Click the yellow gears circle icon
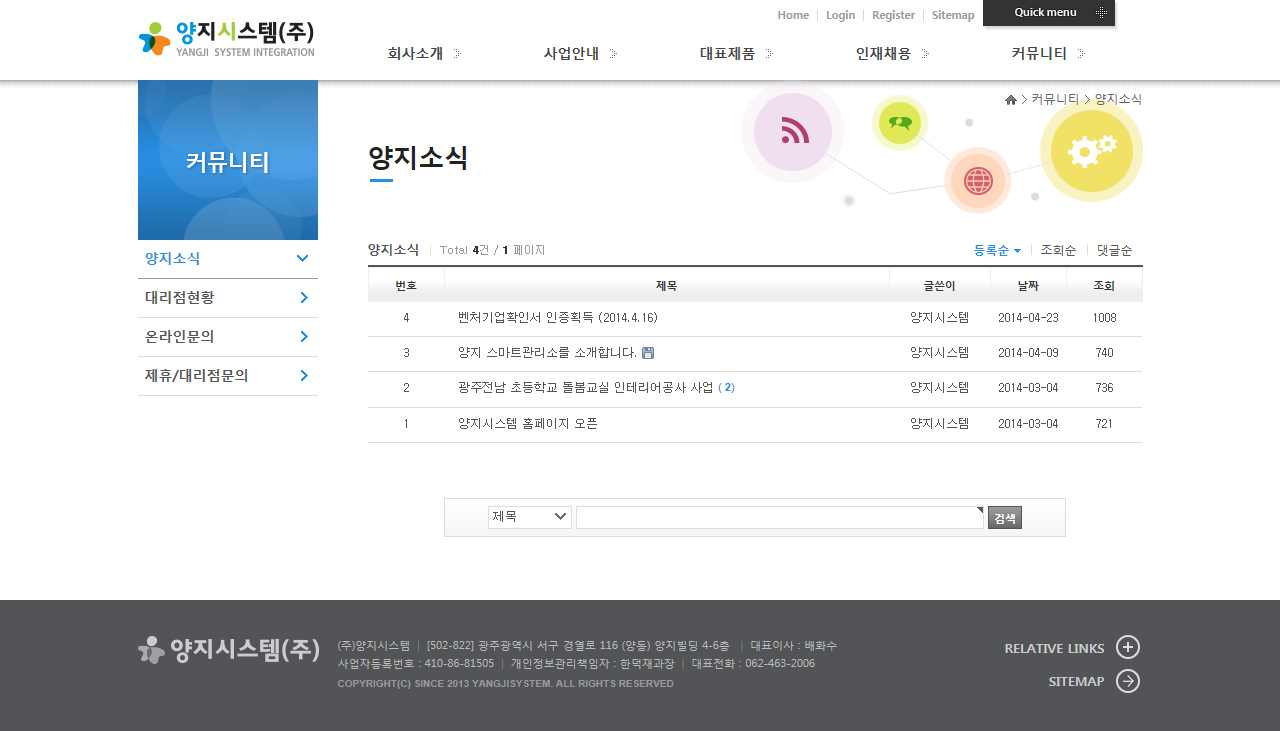Screen dimensions: 1280x731 1092,151
